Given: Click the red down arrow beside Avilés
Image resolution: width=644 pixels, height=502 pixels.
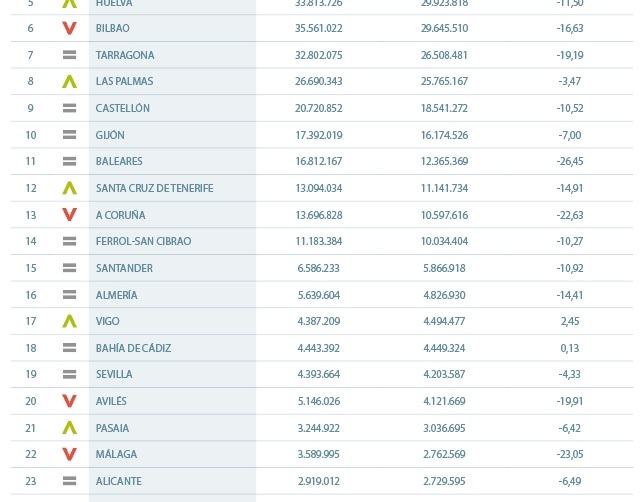Looking at the screenshot, I should point(70,401).
